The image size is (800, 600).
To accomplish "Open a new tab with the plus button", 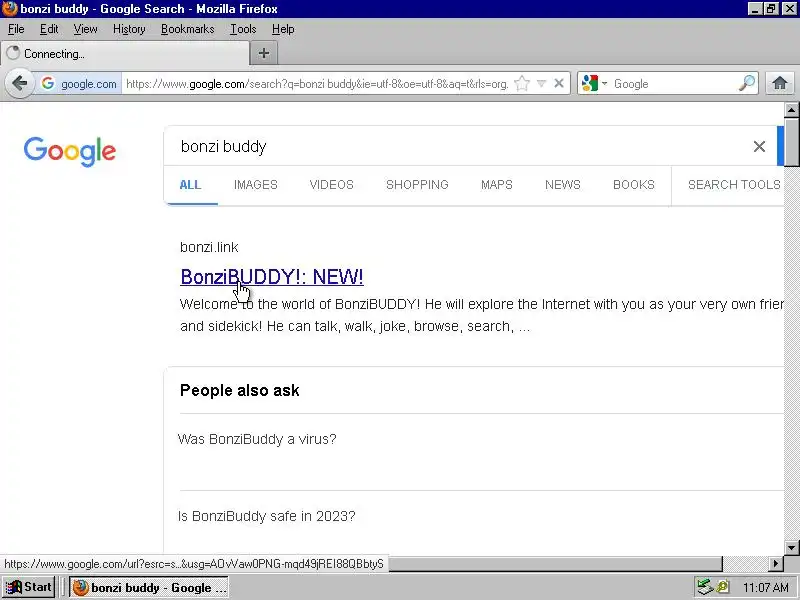I will pos(264,53).
